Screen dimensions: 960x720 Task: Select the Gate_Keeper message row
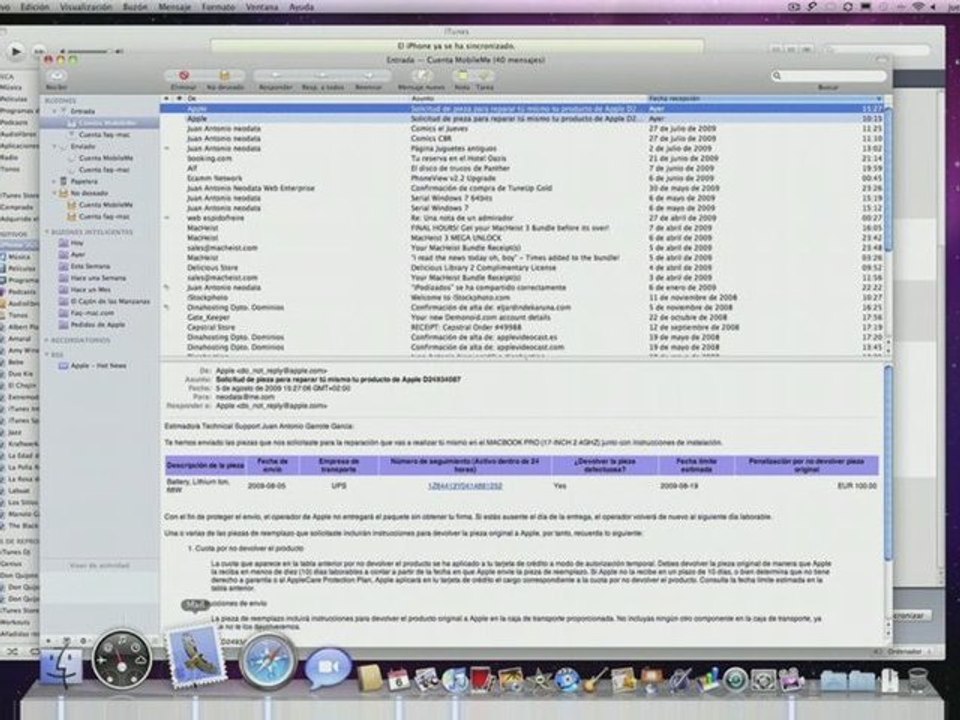click(x=522, y=317)
